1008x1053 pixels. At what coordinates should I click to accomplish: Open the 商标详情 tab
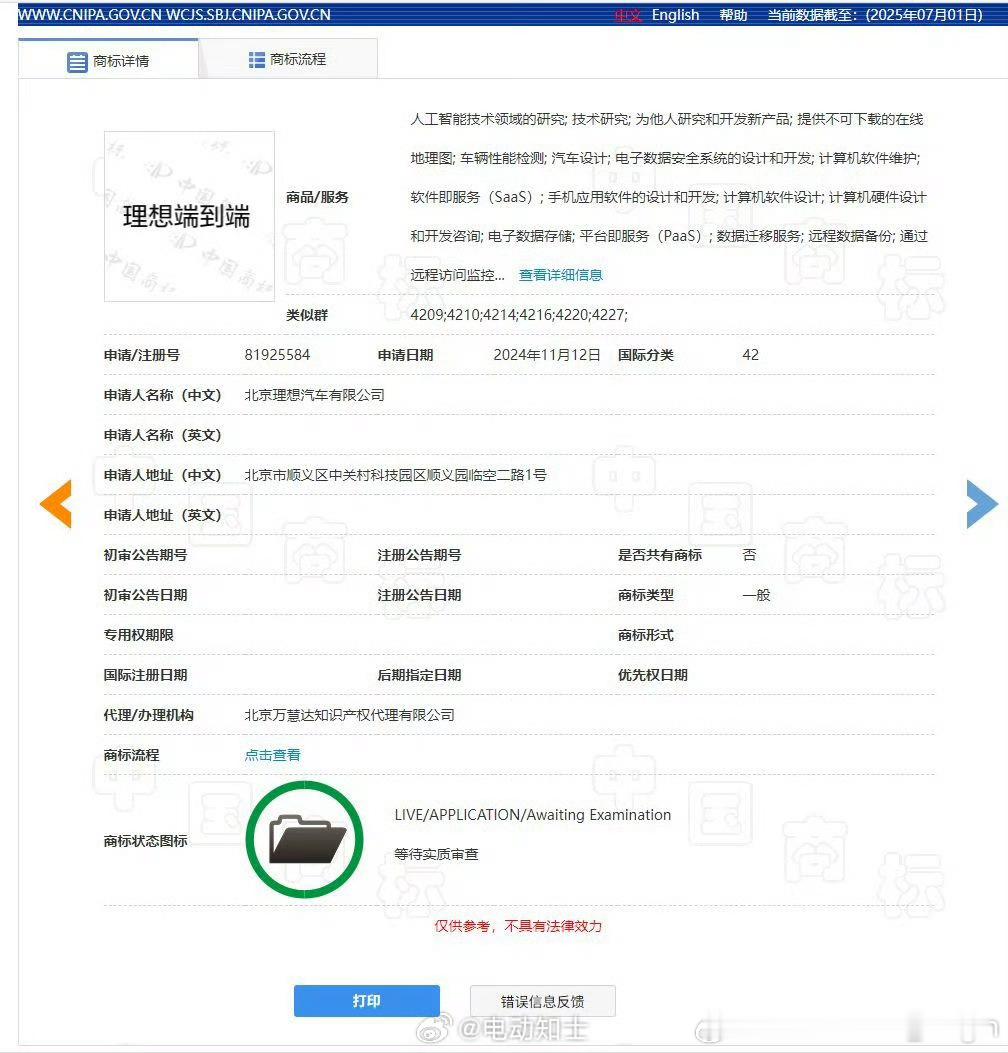click(x=108, y=61)
